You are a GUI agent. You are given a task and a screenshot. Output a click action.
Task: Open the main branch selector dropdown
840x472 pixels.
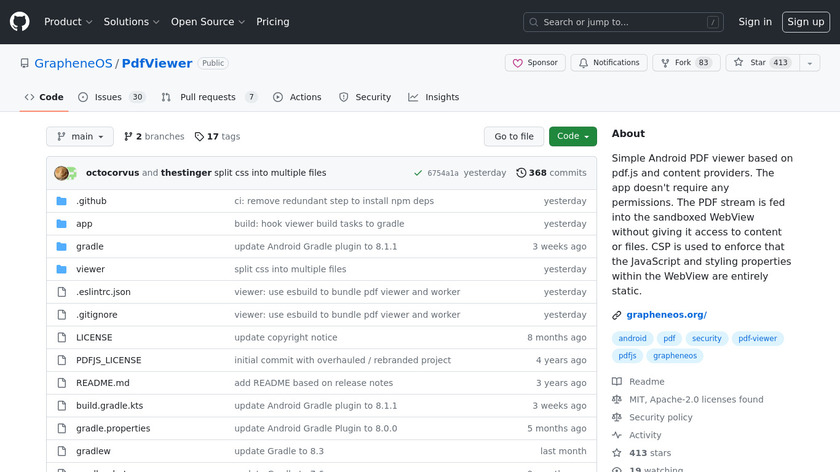point(80,137)
